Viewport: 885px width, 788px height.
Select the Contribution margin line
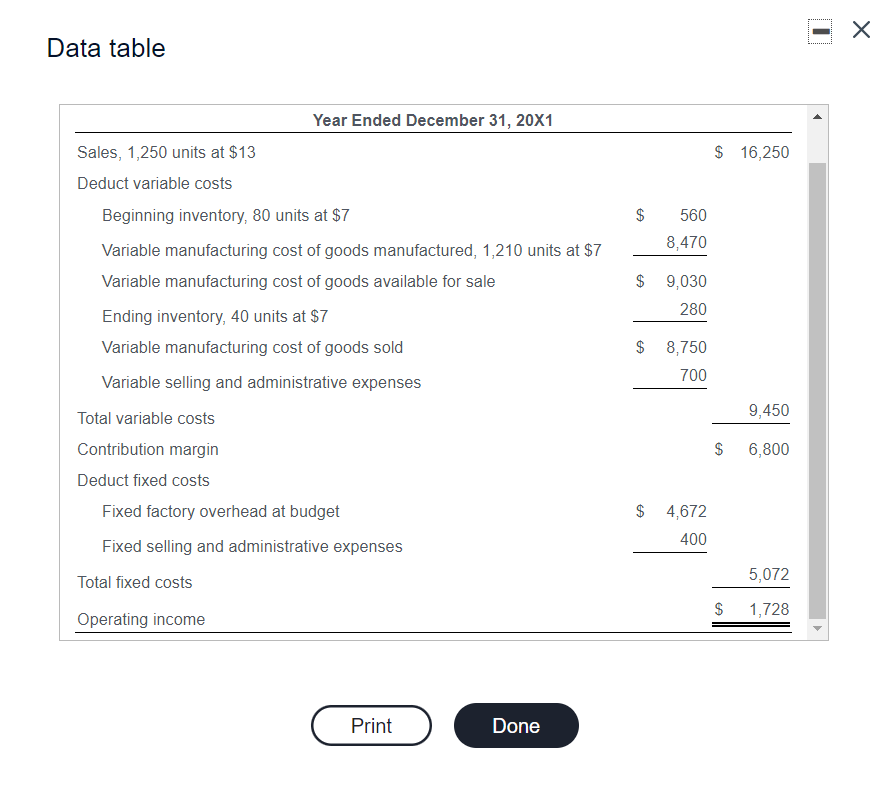(x=147, y=449)
